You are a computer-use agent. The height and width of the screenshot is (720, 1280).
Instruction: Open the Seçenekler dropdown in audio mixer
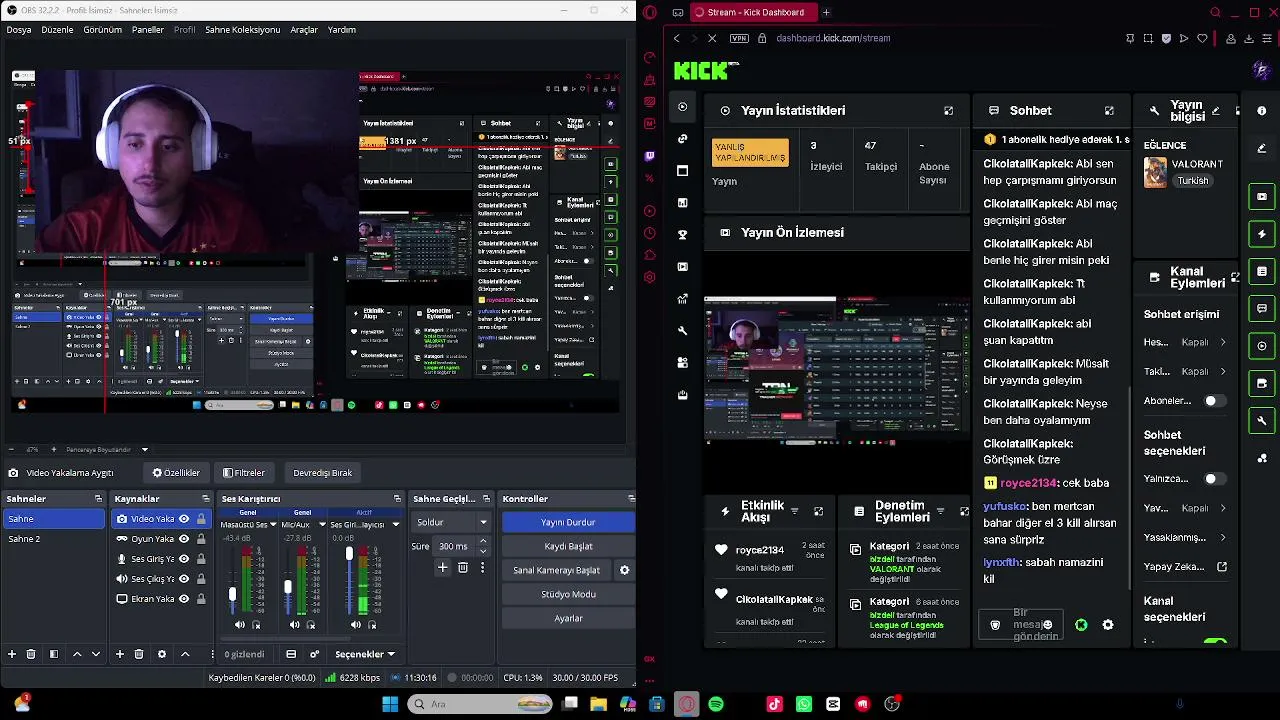[365, 654]
